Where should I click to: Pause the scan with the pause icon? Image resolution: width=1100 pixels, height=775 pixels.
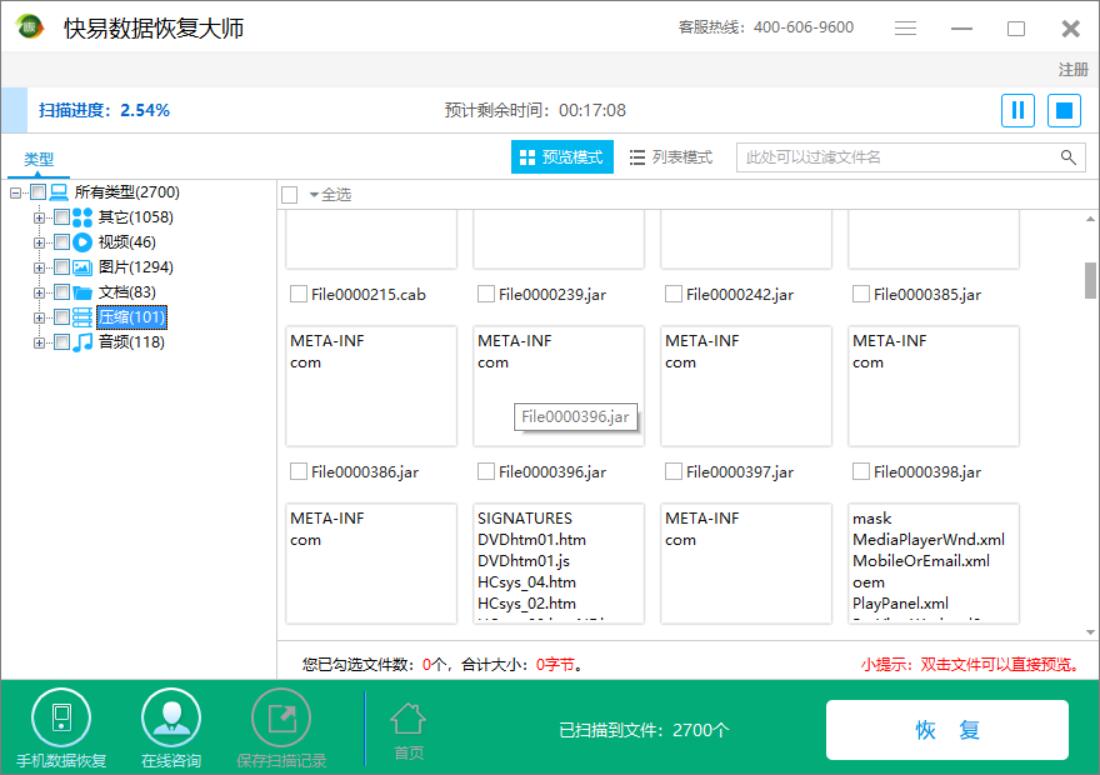click(1018, 110)
